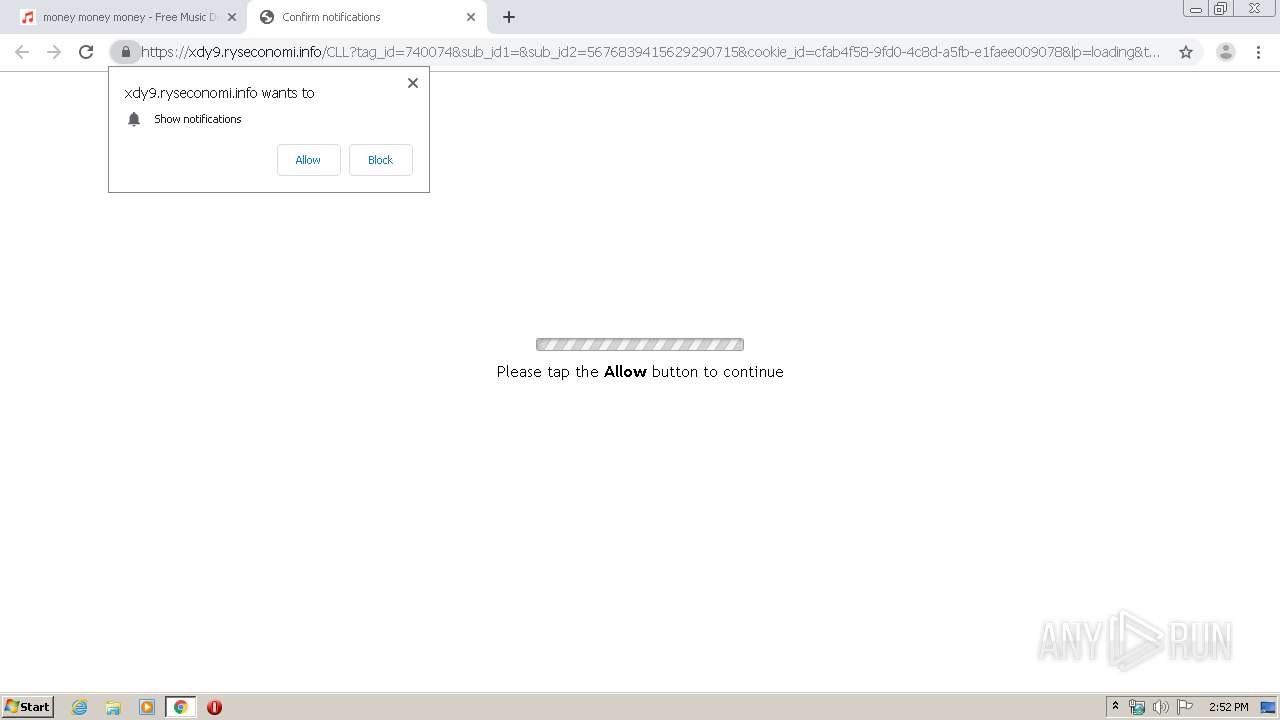Screen dimensions: 1280x720
Task: Open the File Explorer taskbar icon
Action: click(113, 707)
